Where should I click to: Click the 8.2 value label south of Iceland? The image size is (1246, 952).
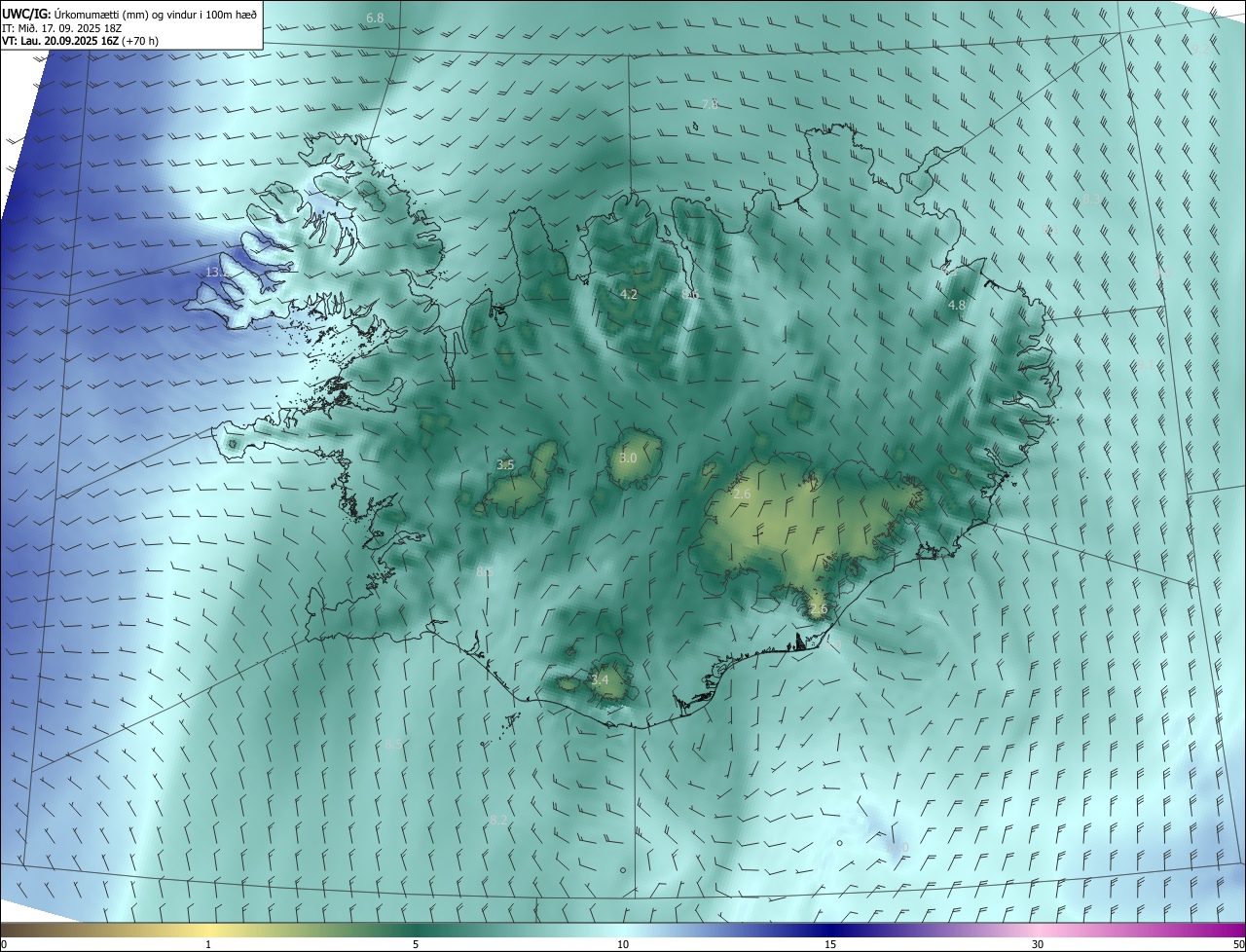coord(498,821)
